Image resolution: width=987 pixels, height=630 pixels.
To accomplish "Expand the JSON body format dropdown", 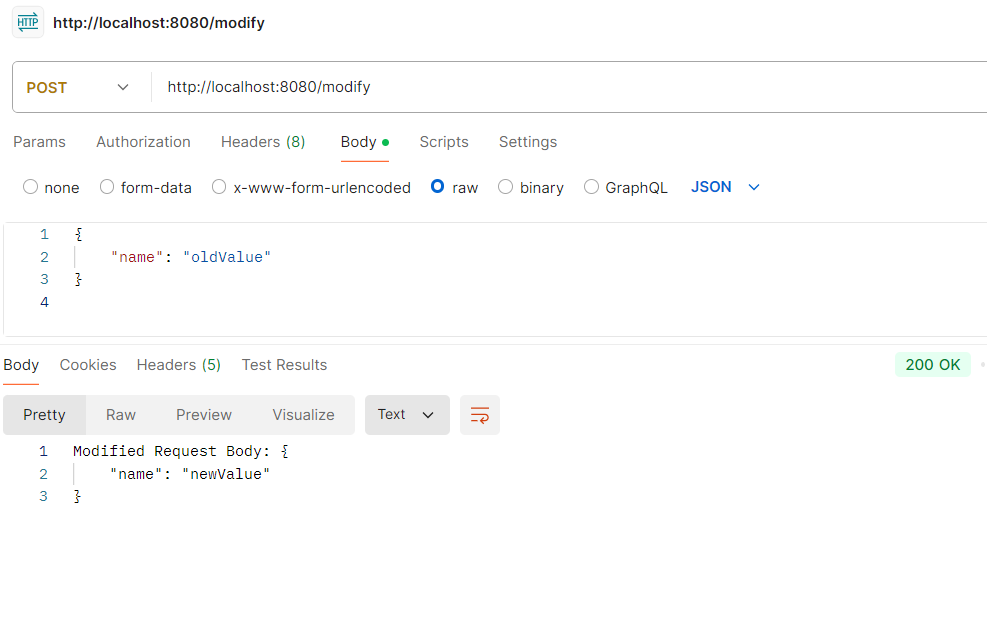I will 725,187.
